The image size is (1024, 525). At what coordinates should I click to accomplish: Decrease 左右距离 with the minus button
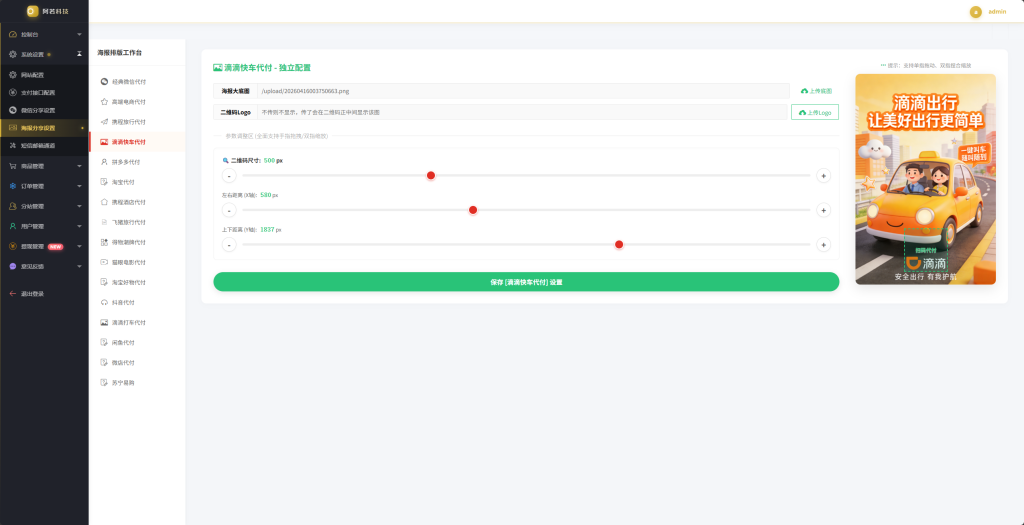point(229,210)
